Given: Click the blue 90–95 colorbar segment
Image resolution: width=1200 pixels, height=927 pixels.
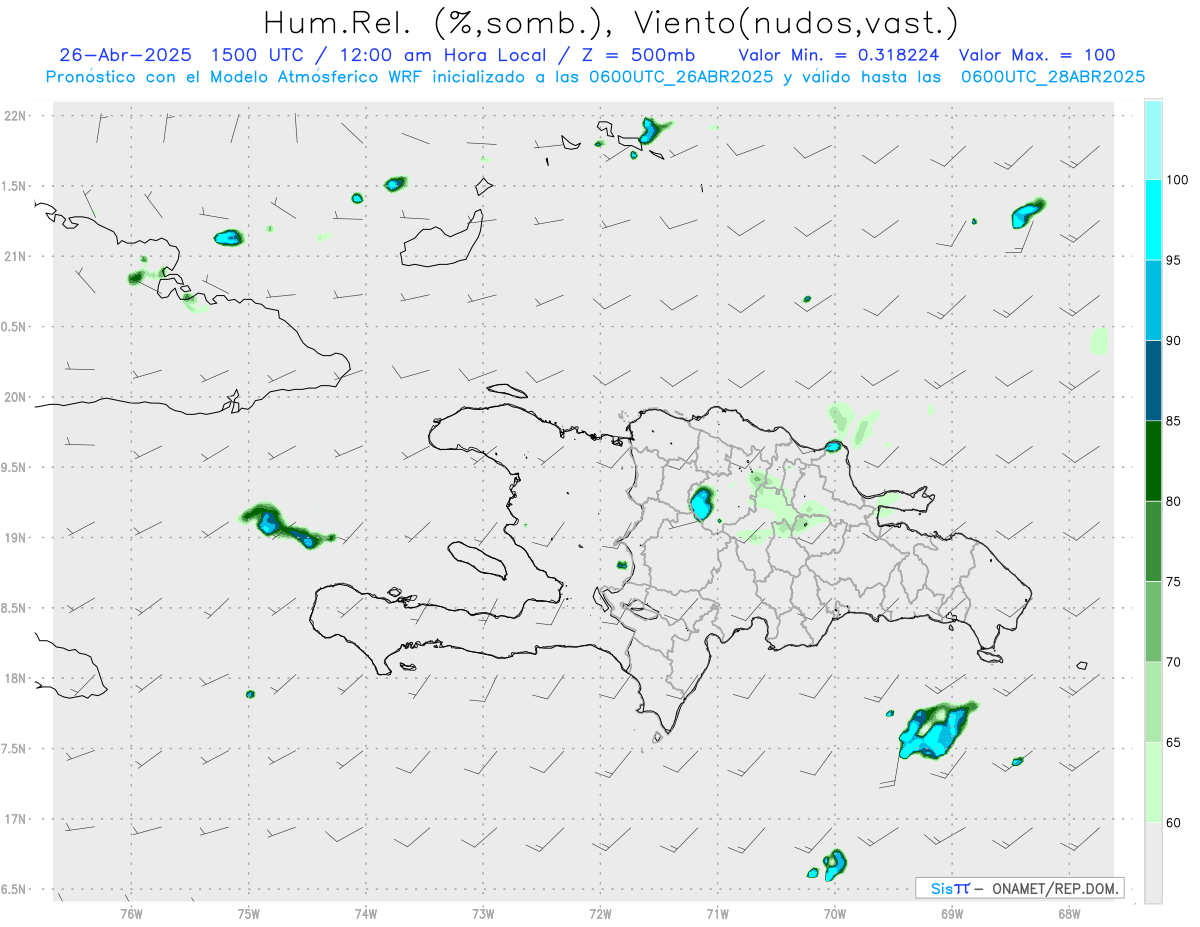Looking at the screenshot, I should coord(1153,300).
